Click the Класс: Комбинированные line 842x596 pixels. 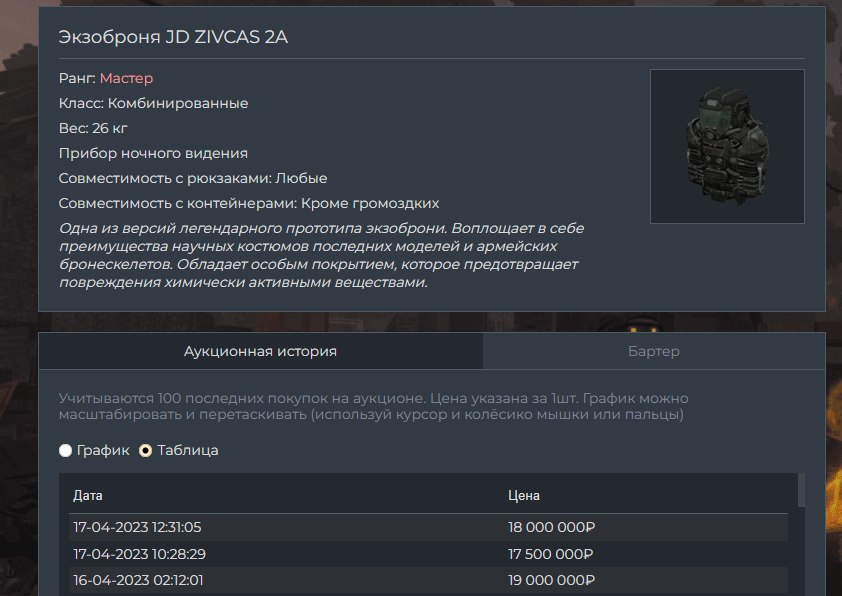tap(154, 103)
